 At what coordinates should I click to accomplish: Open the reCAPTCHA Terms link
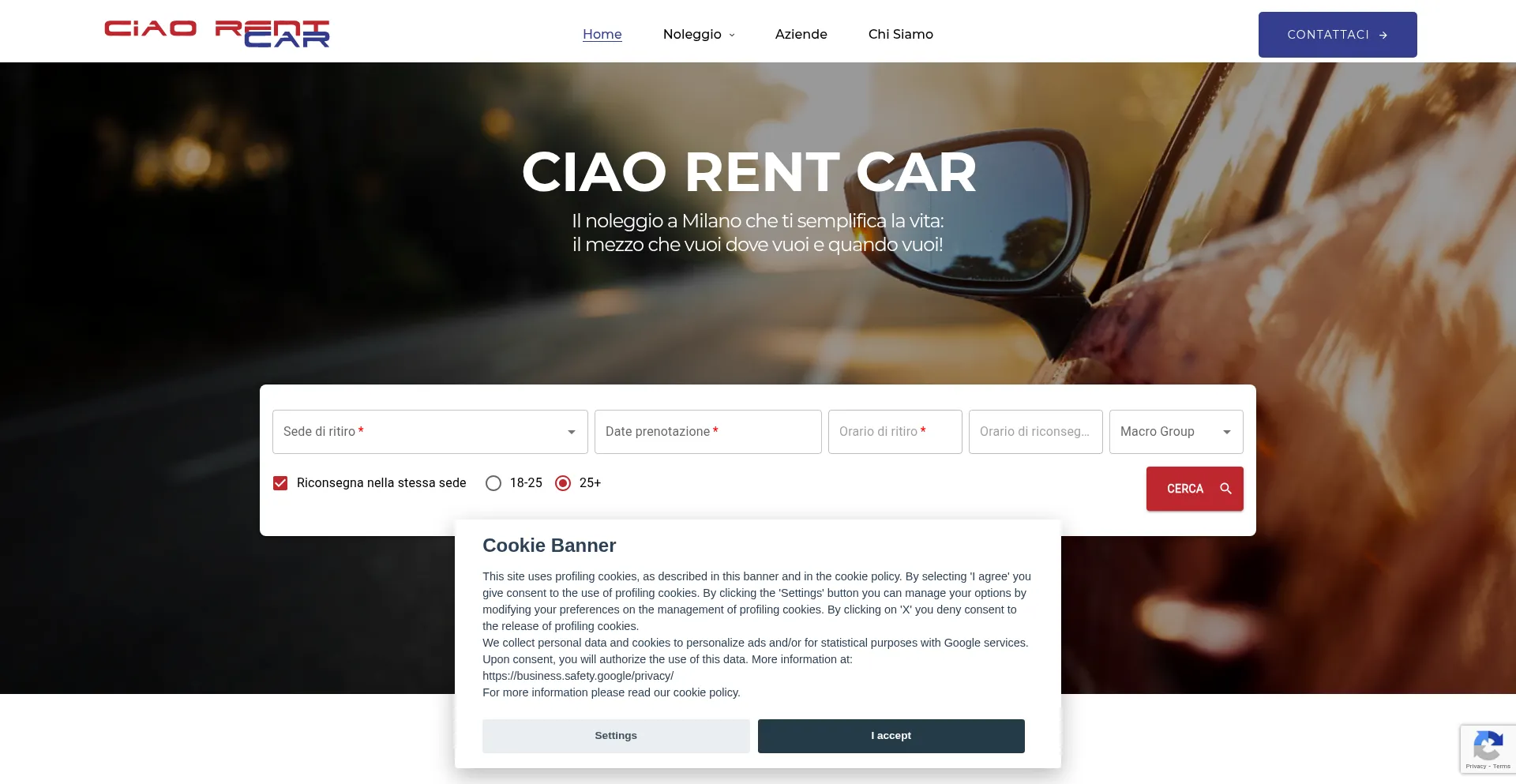click(1502, 767)
